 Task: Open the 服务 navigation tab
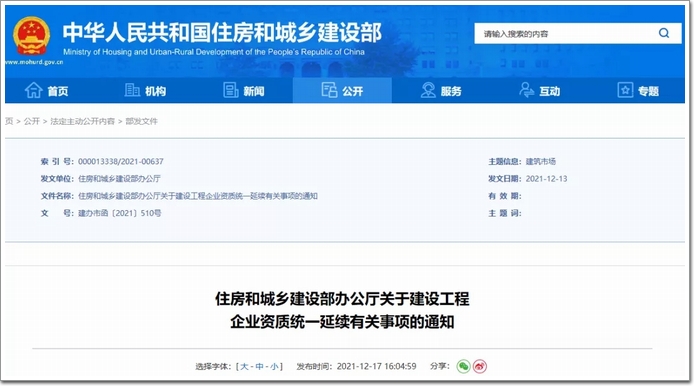441,90
